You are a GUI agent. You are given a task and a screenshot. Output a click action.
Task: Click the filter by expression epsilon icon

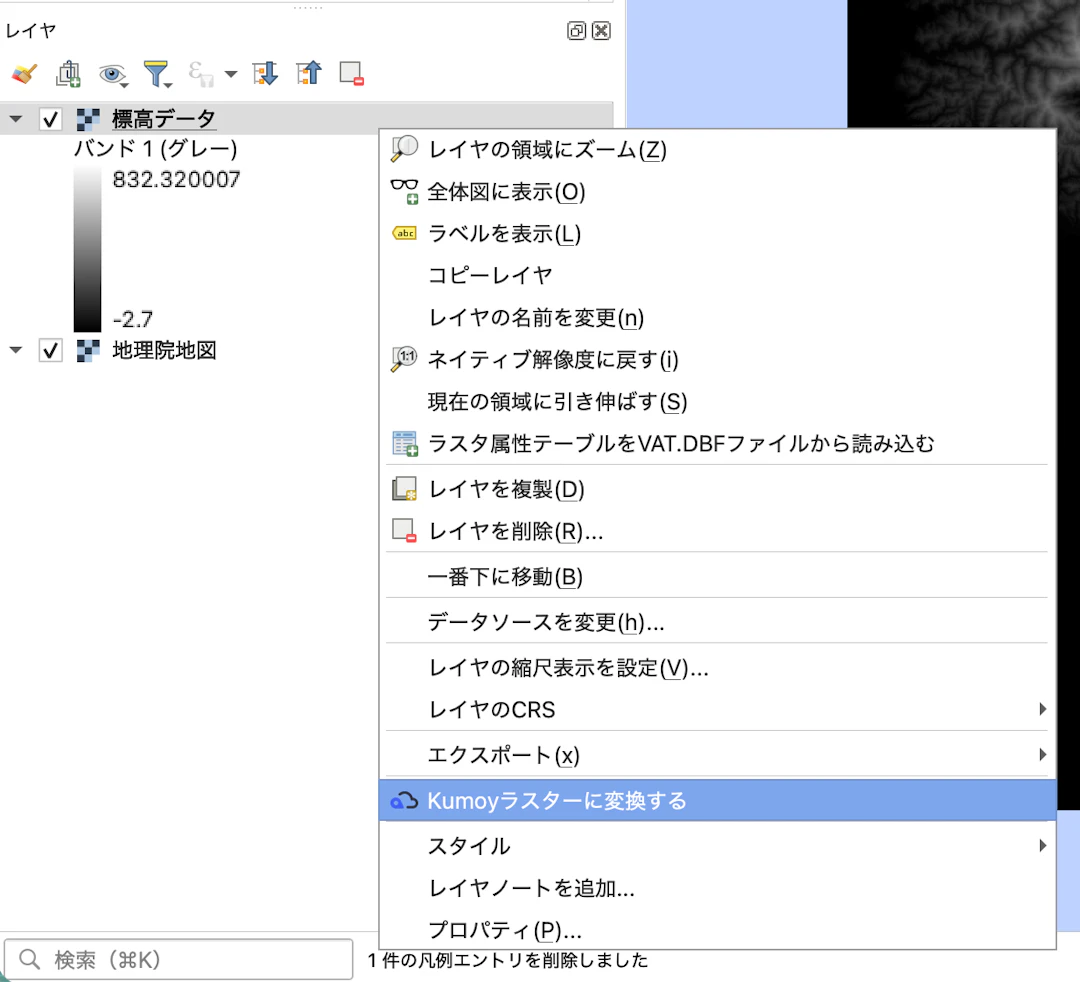pos(200,74)
